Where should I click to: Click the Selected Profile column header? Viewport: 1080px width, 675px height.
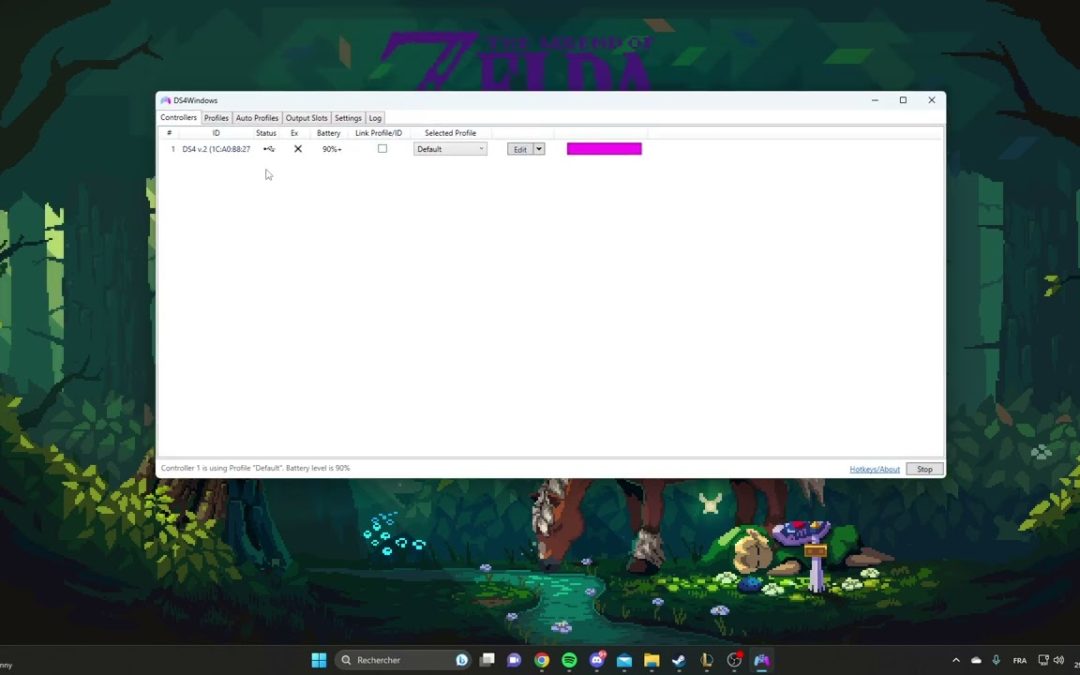point(450,133)
